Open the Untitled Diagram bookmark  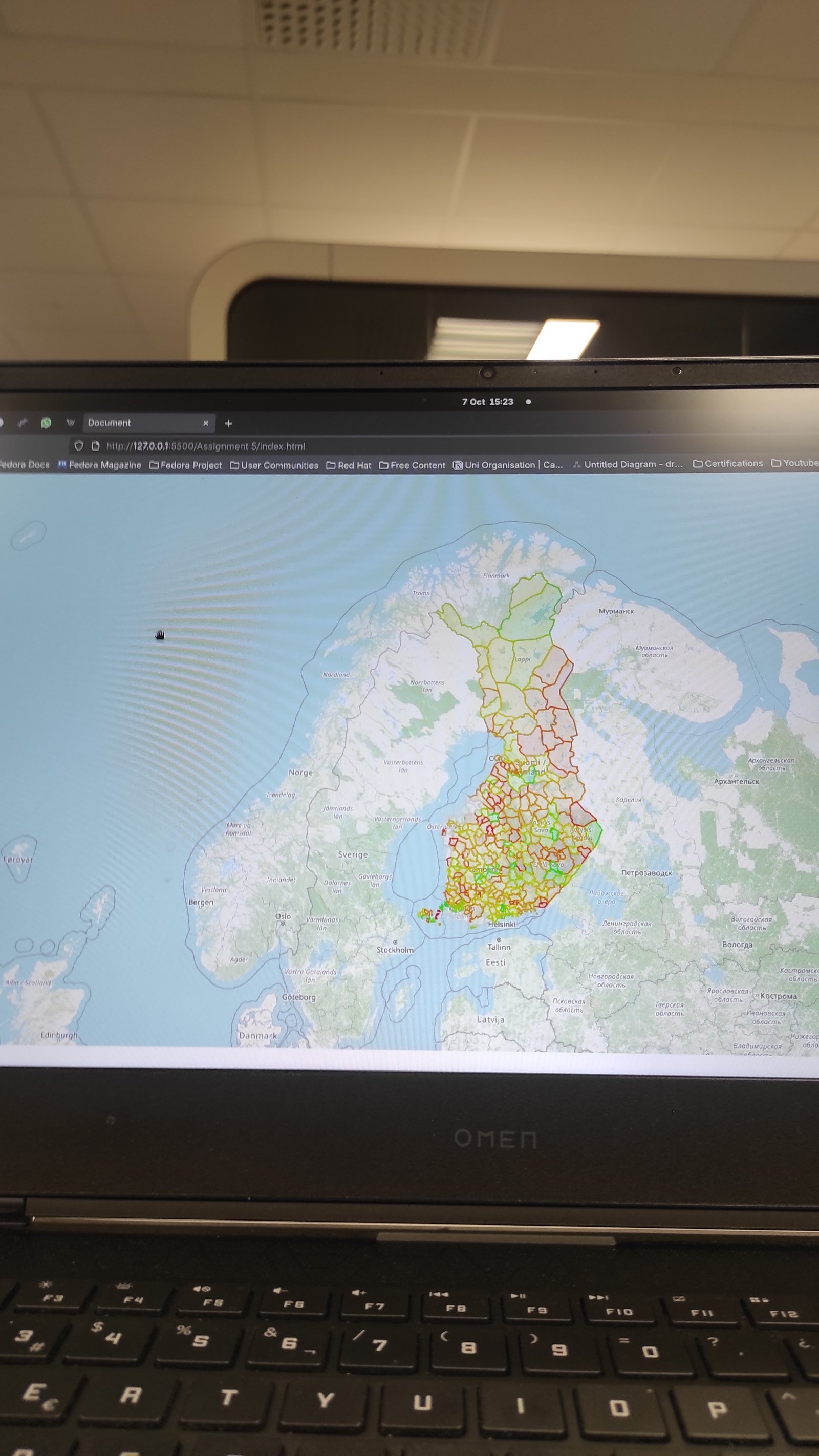[x=628, y=465]
